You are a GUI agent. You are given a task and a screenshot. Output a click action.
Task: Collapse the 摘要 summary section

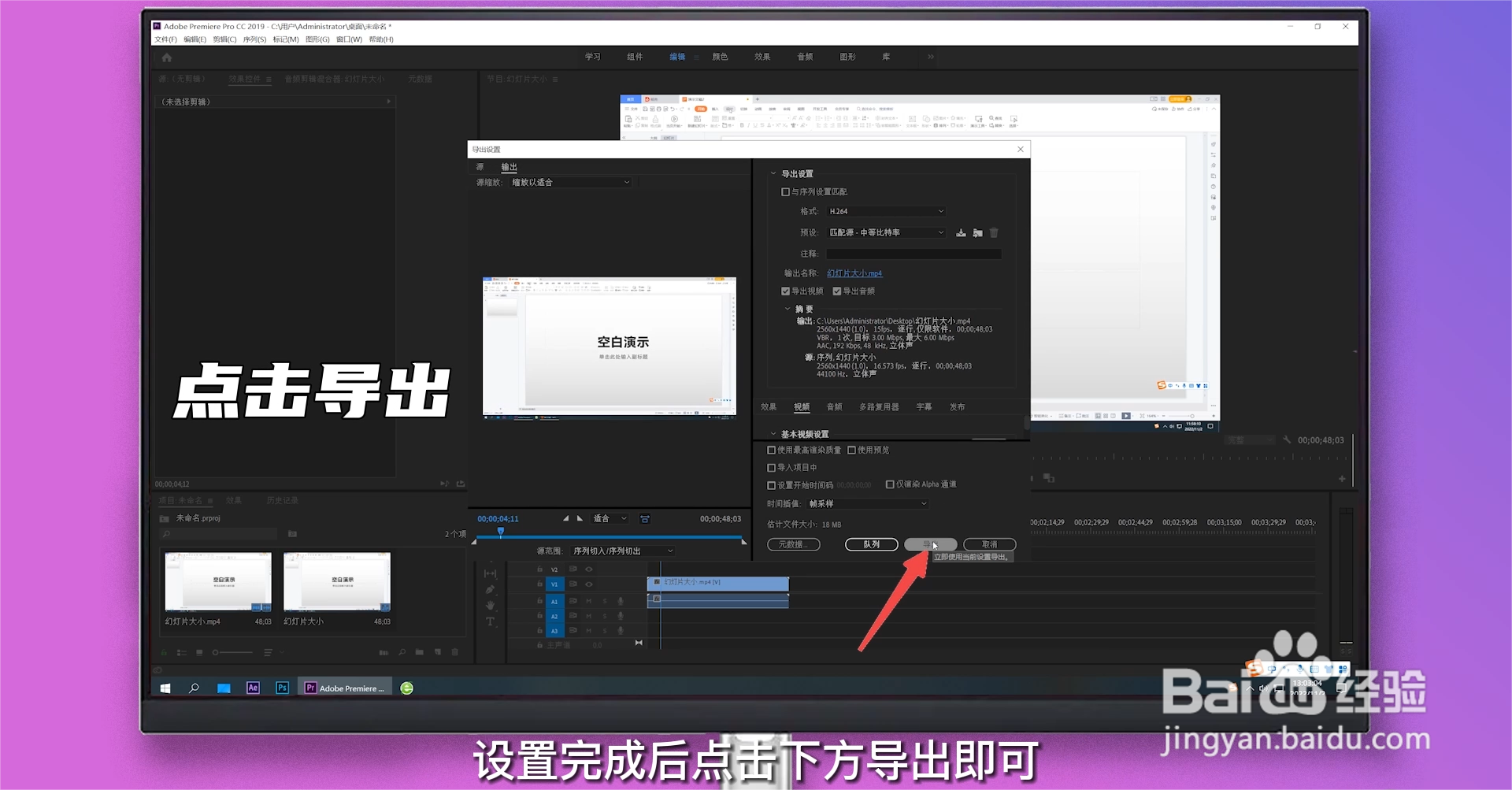[787, 309]
